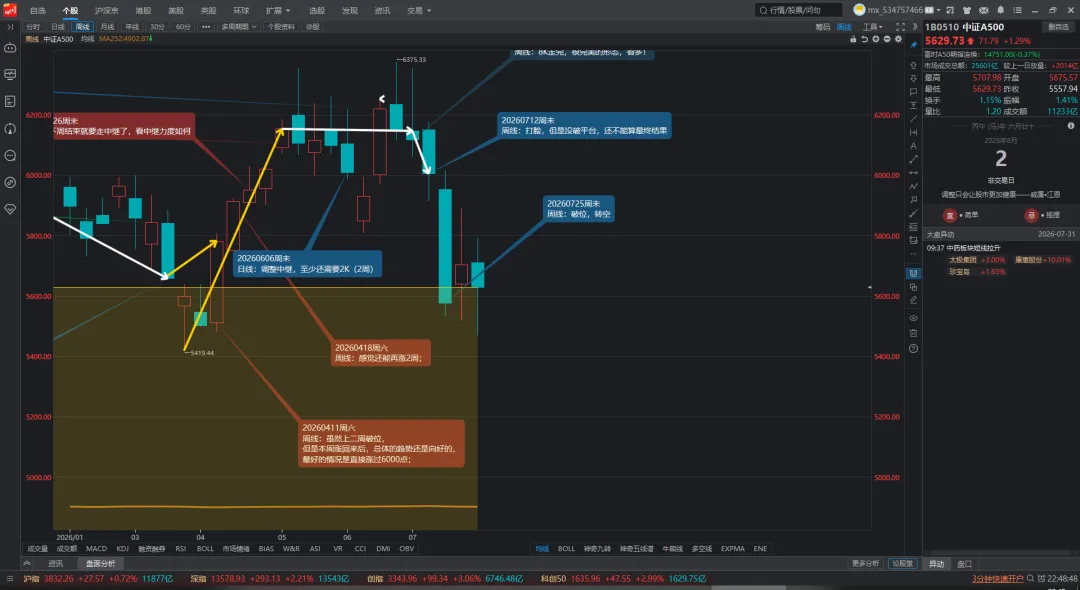Expand the 扩展 menu dropdown
Viewport: 1080px width, 590px height.
[278, 10]
